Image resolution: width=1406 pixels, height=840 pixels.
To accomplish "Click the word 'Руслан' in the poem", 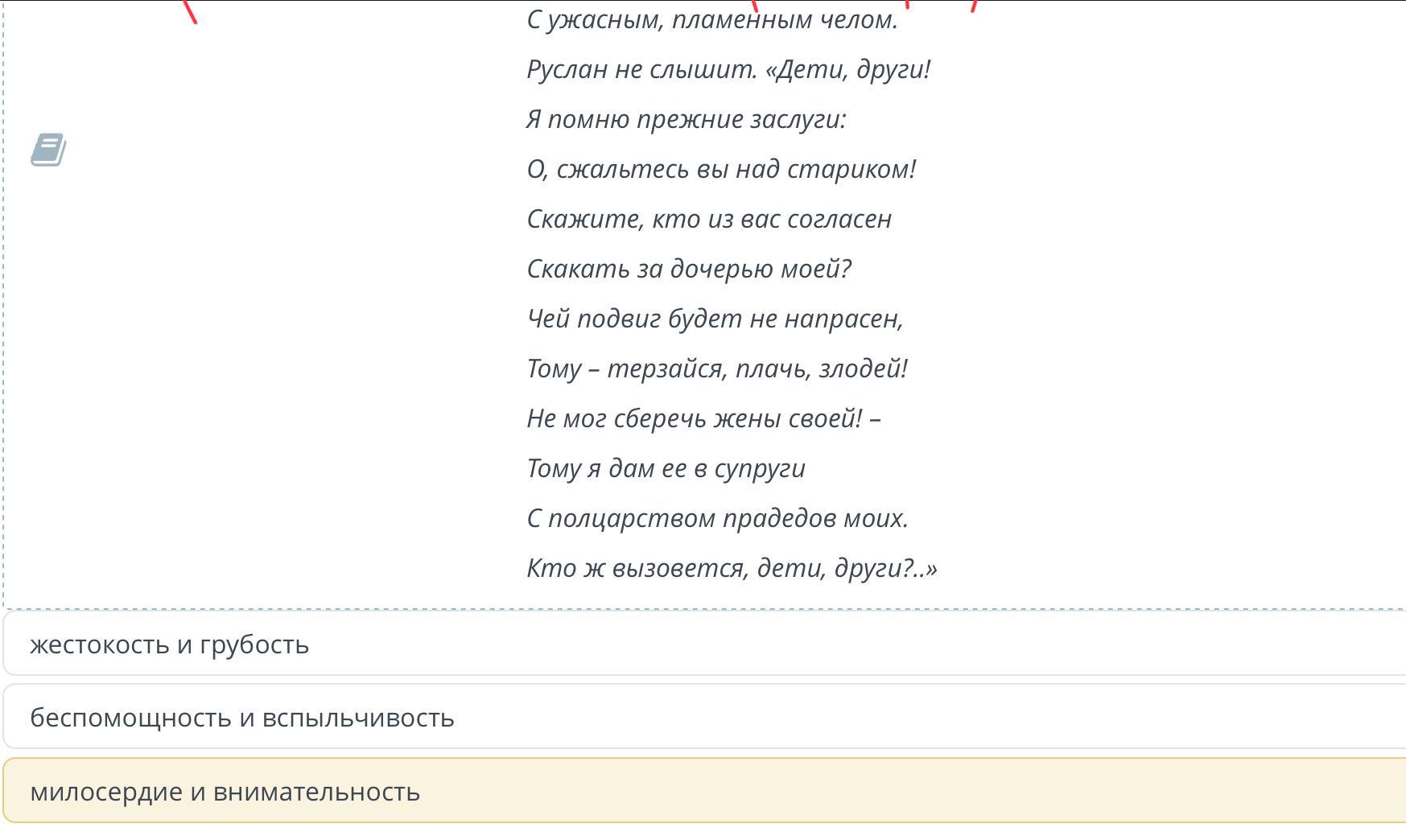I will pyautogui.click(x=567, y=70).
